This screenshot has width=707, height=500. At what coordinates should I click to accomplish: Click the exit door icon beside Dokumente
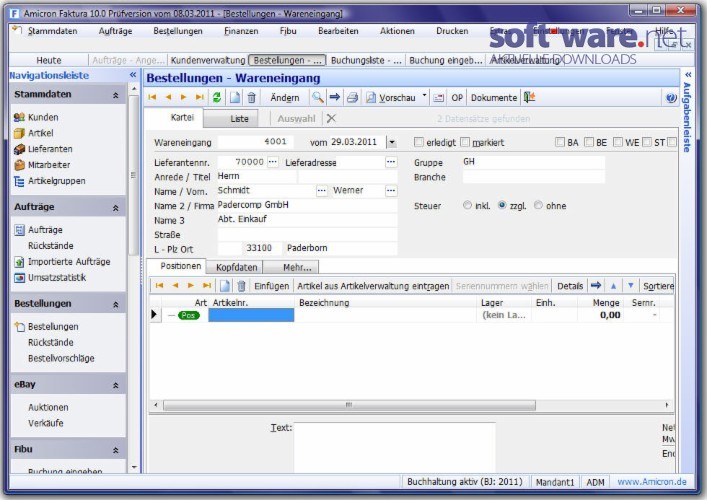[x=529, y=97]
